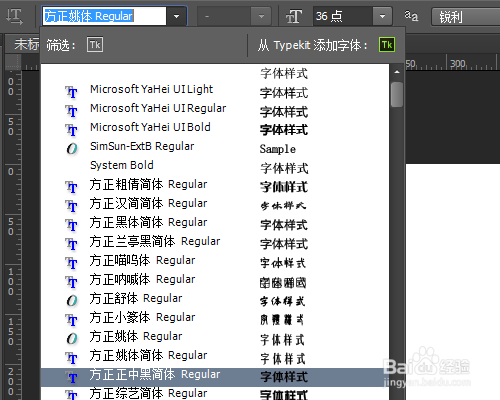Select 方正综艺简体 Regular font
500x400 pixels.
(x=215, y=394)
